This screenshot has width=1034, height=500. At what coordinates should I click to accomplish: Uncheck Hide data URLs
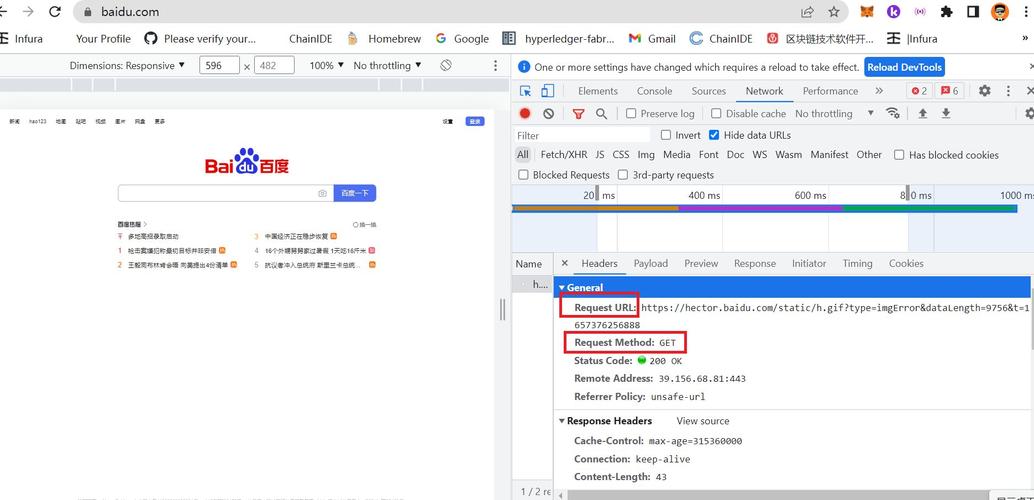pos(714,135)
